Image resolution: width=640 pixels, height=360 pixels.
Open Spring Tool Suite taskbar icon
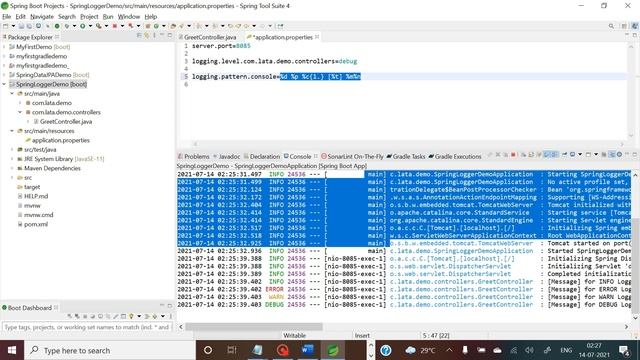(333, 350)
